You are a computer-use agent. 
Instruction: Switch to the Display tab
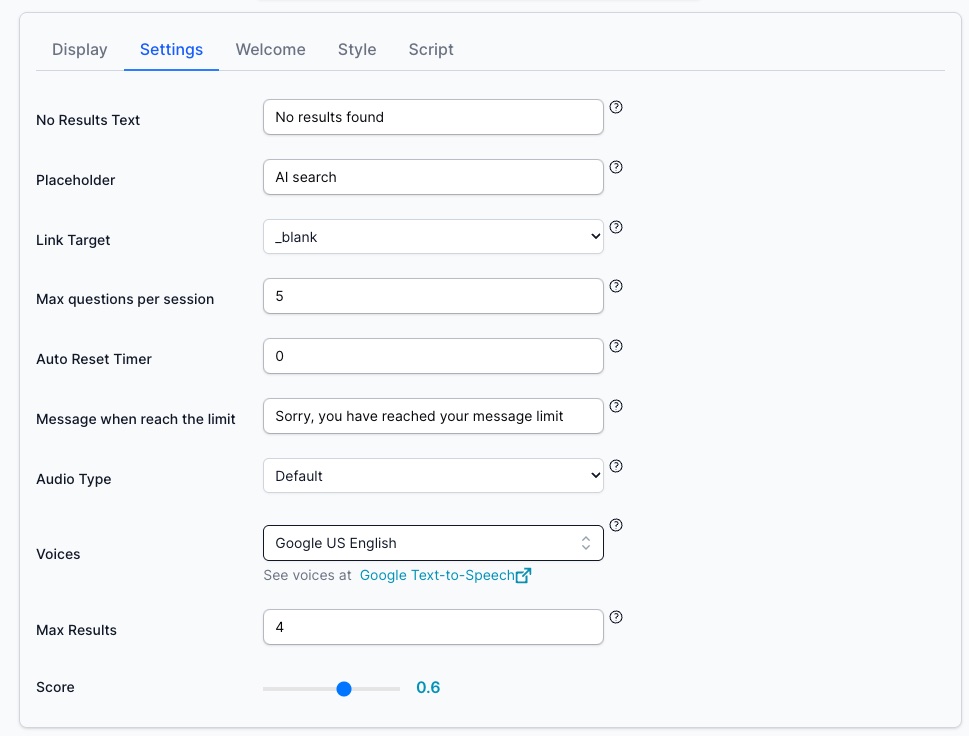tap(79, 49)
